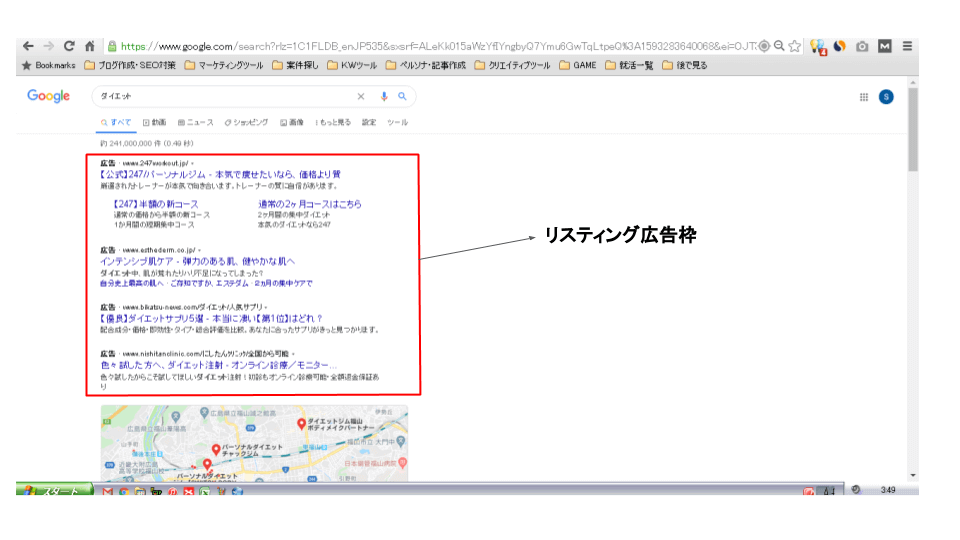
Task: Open the camera extension icon
Action: [862, 46]
